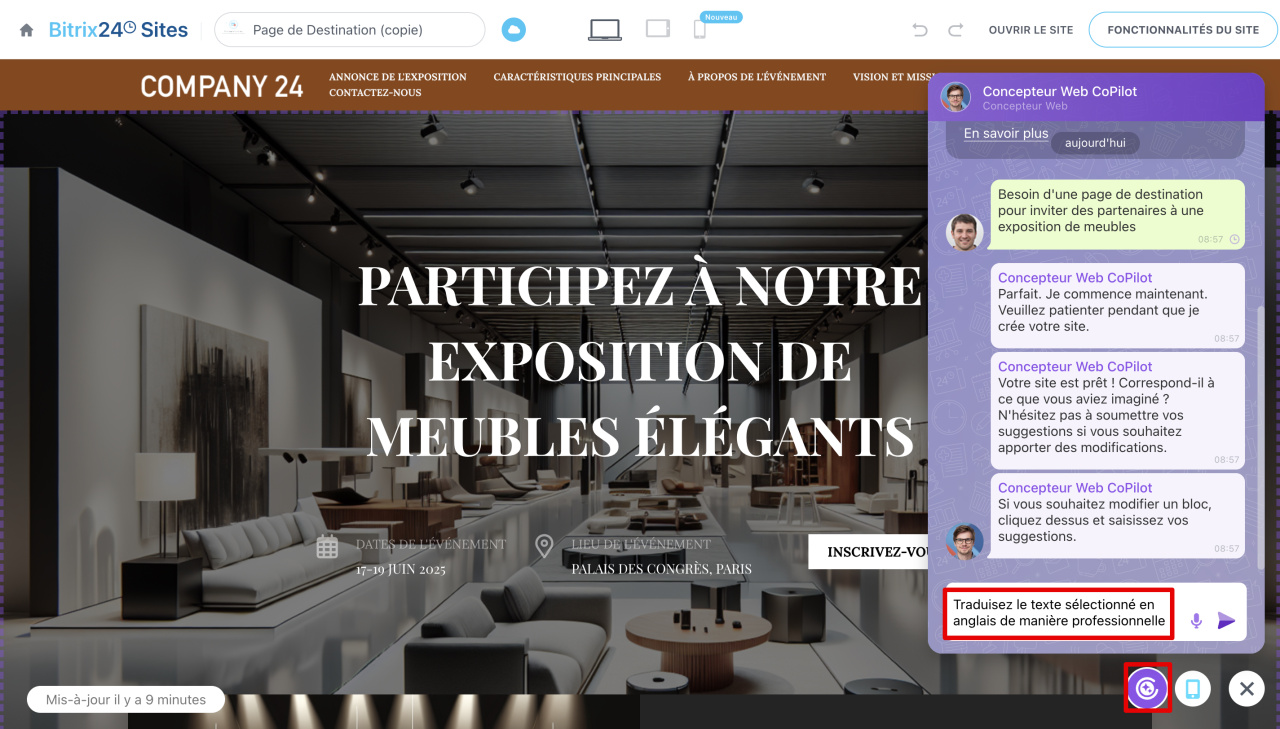Click the blue cloud publish status icon
1280x729 pixels.
point(513,30)
